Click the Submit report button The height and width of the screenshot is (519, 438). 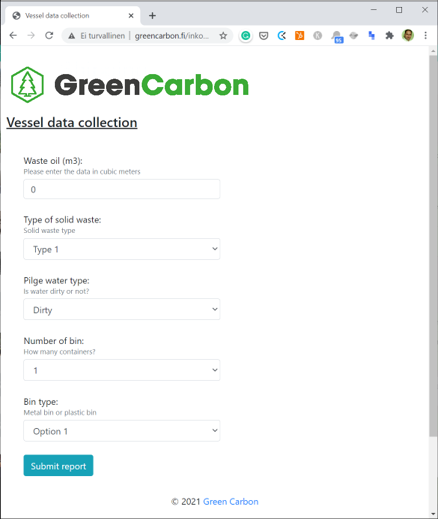58,465
